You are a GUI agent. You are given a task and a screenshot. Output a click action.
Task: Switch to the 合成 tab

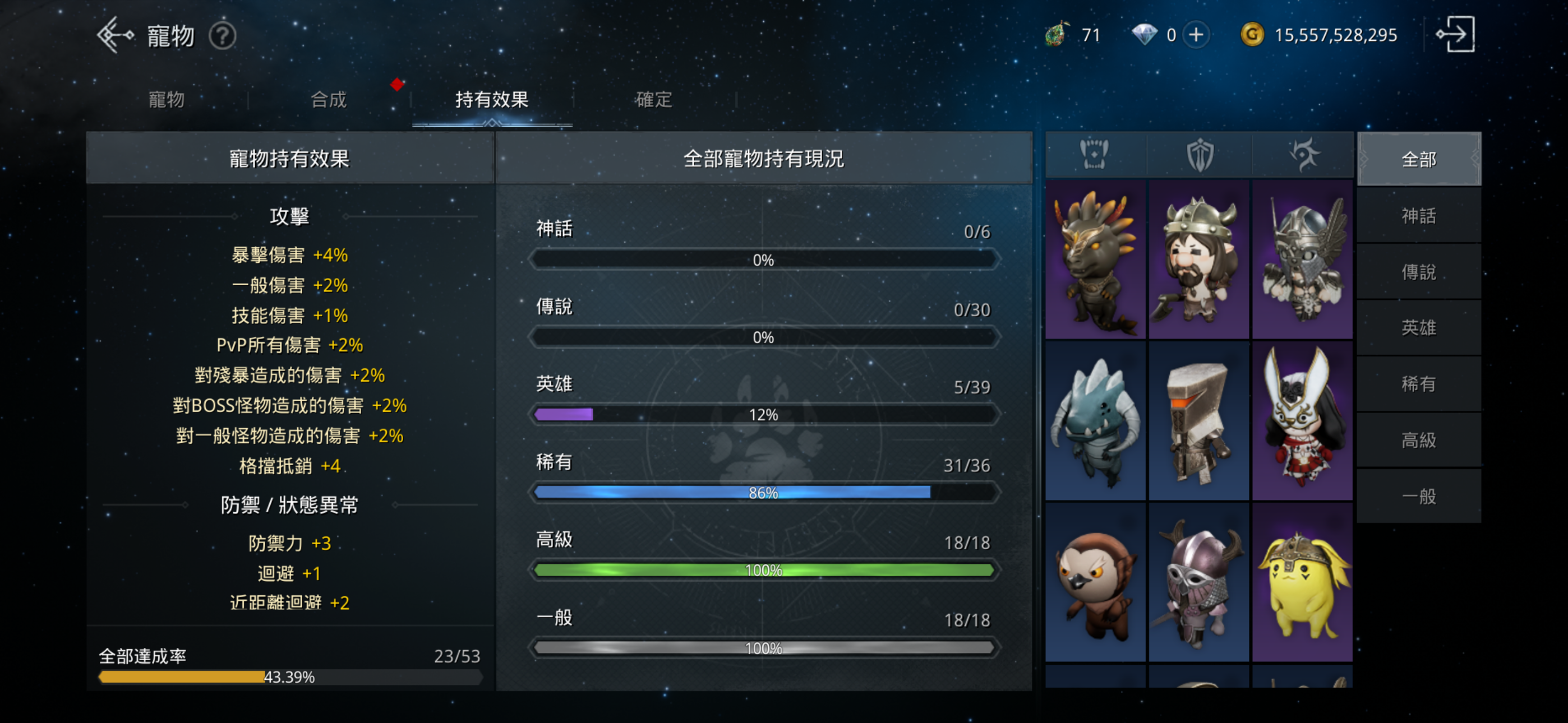point(329,99)
